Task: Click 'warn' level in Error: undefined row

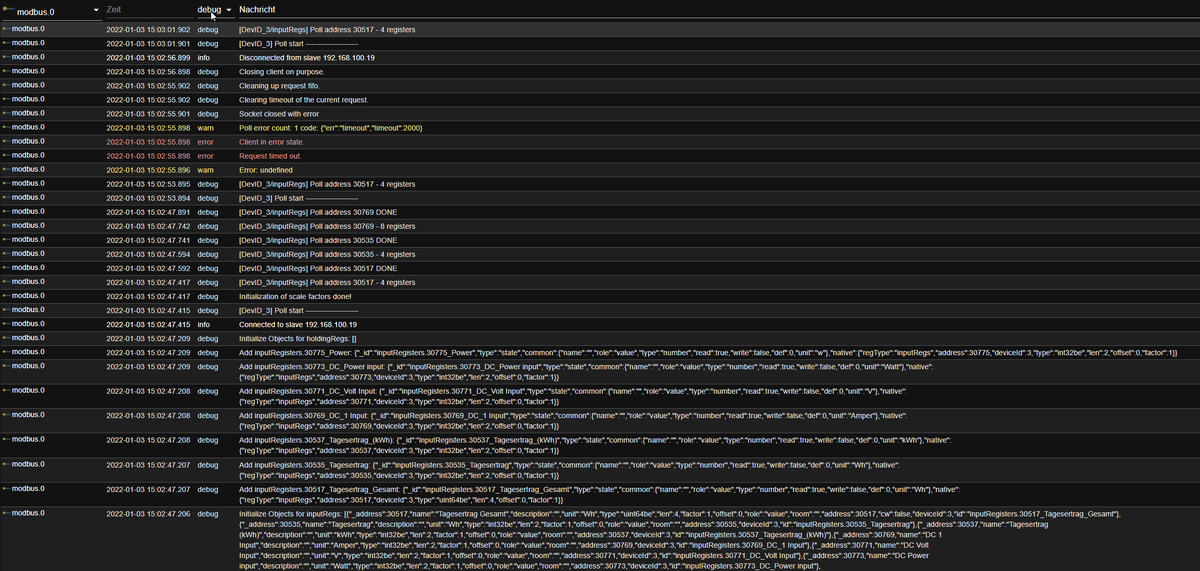Action: coord(205,170)
